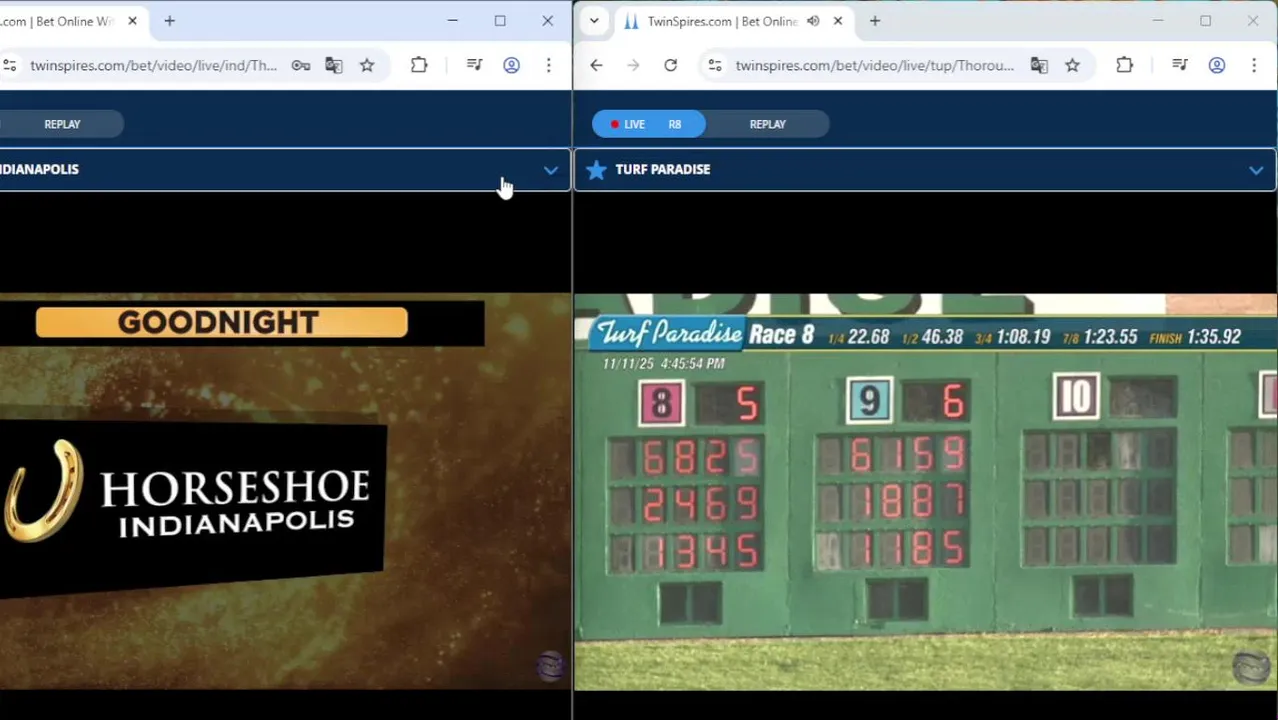Open a new tab in right window
Image resolution: width=1278 pixels, height=720 pixels.
(x=875, y=21)
